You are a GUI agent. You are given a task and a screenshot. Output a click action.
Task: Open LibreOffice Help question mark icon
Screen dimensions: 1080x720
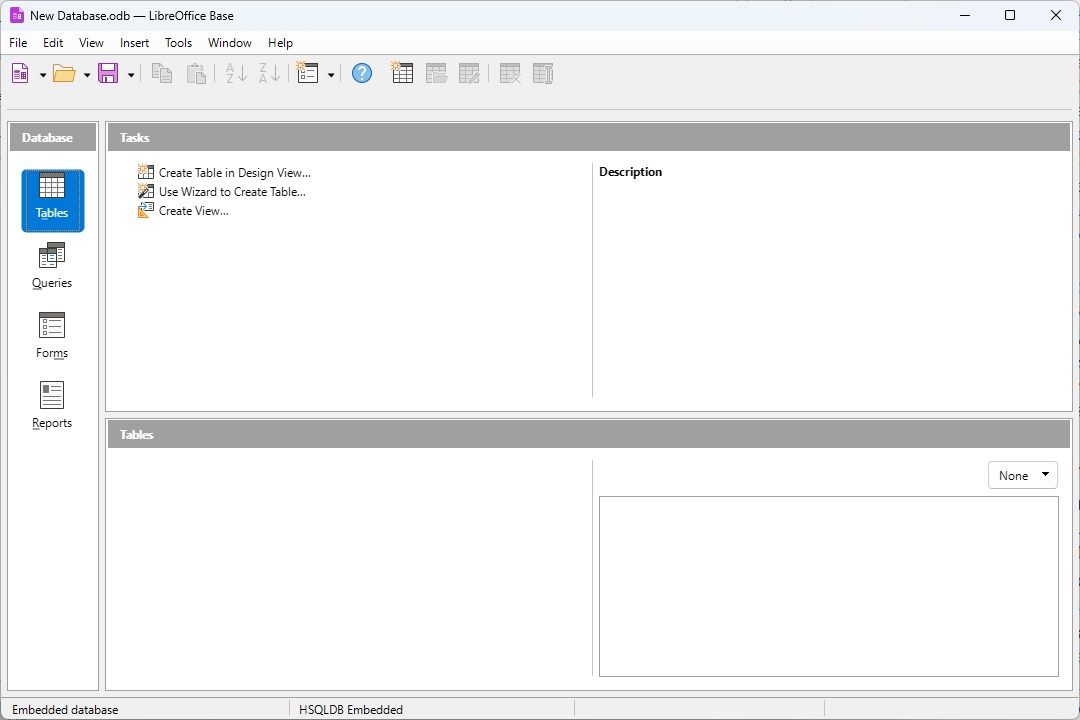[362, 73]
